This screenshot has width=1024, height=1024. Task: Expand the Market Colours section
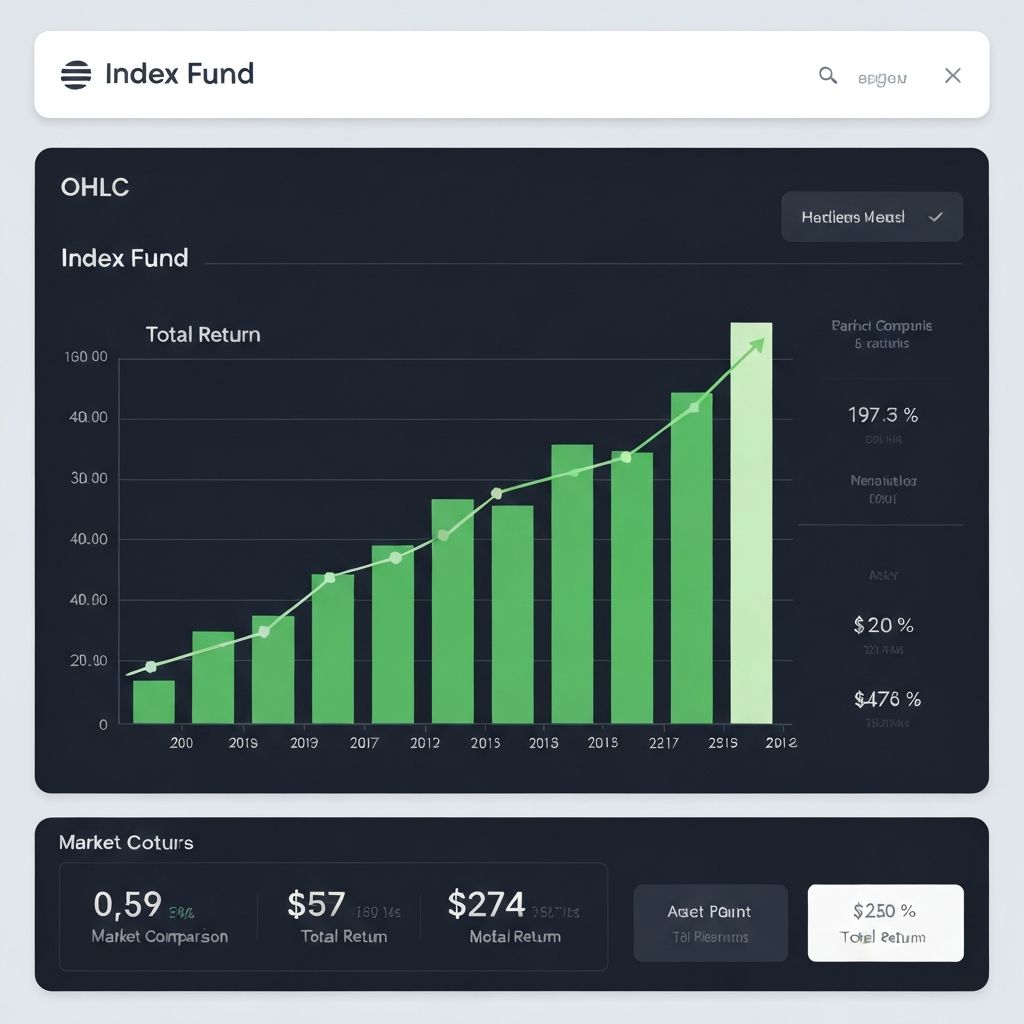click(127, 843)
